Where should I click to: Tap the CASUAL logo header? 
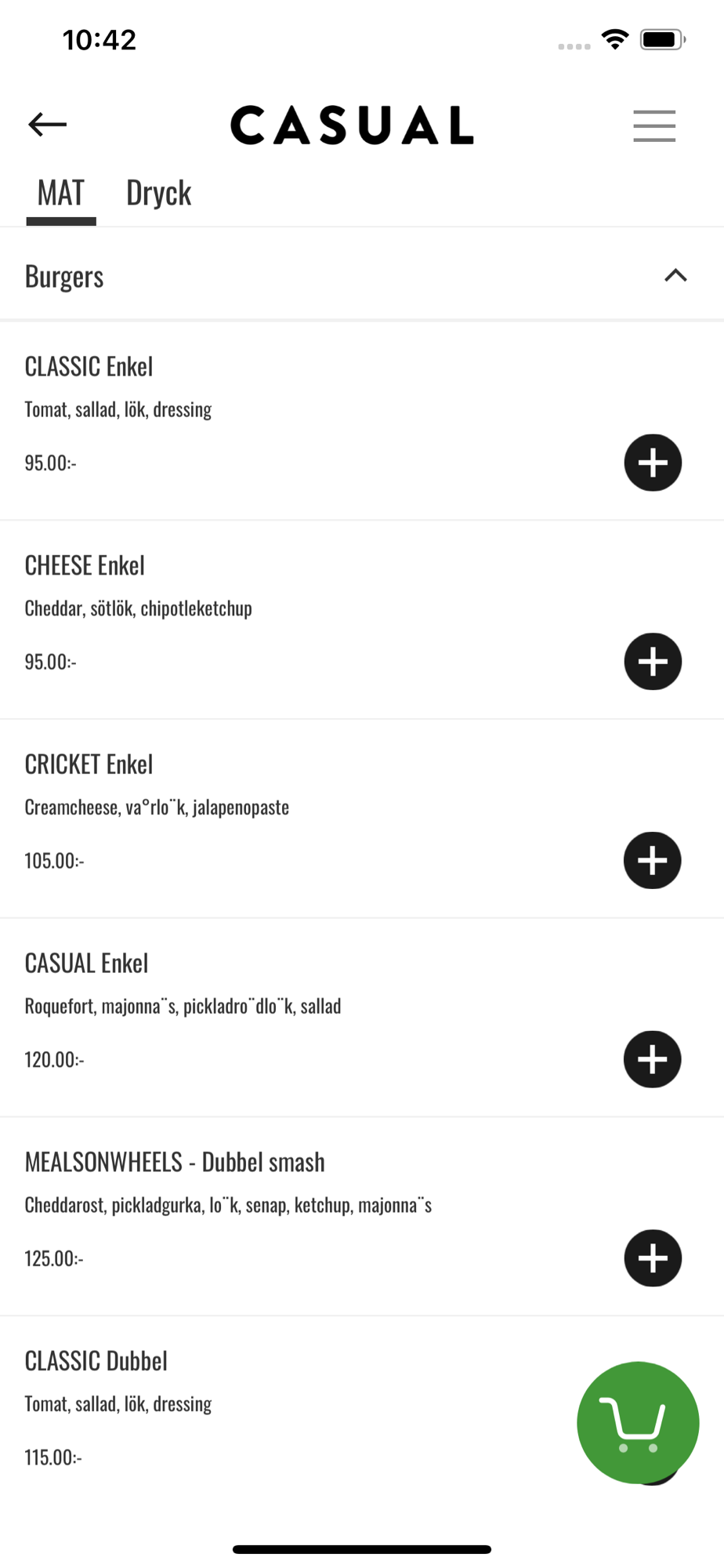352,125
